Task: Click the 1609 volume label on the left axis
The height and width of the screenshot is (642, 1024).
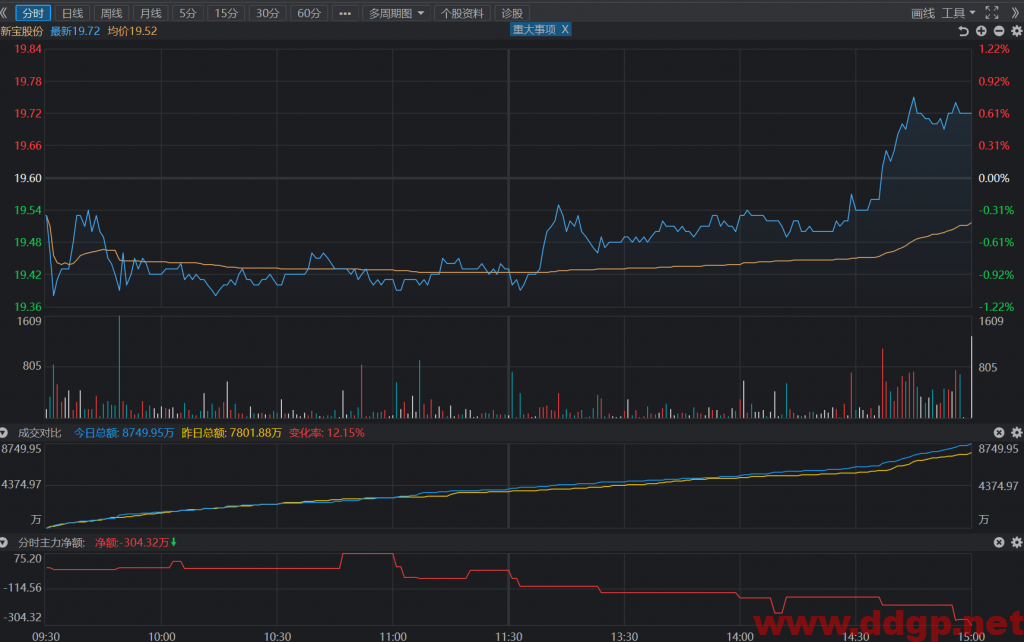Action: [x=29, y=321]
